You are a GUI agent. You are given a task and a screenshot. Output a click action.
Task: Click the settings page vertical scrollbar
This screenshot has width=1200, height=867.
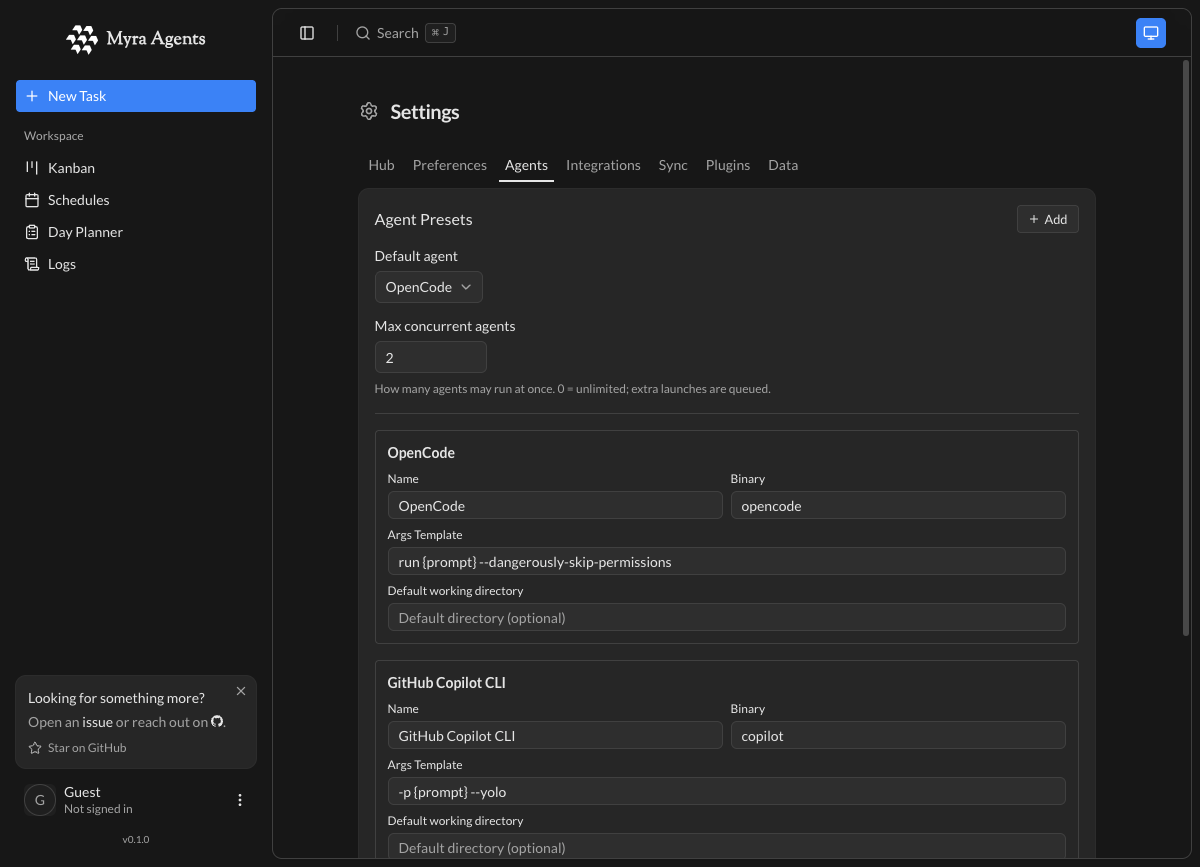pyautogui.click(x=1187, y=348)
